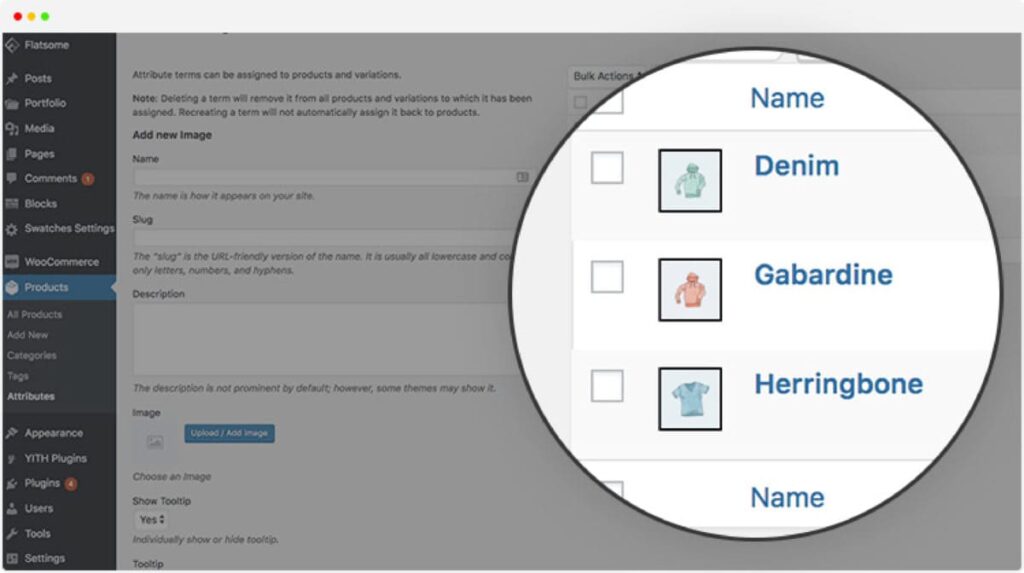Open the Show Tooltip Yes dropdown
1024x573 pixels.
[x=152, y=520]
